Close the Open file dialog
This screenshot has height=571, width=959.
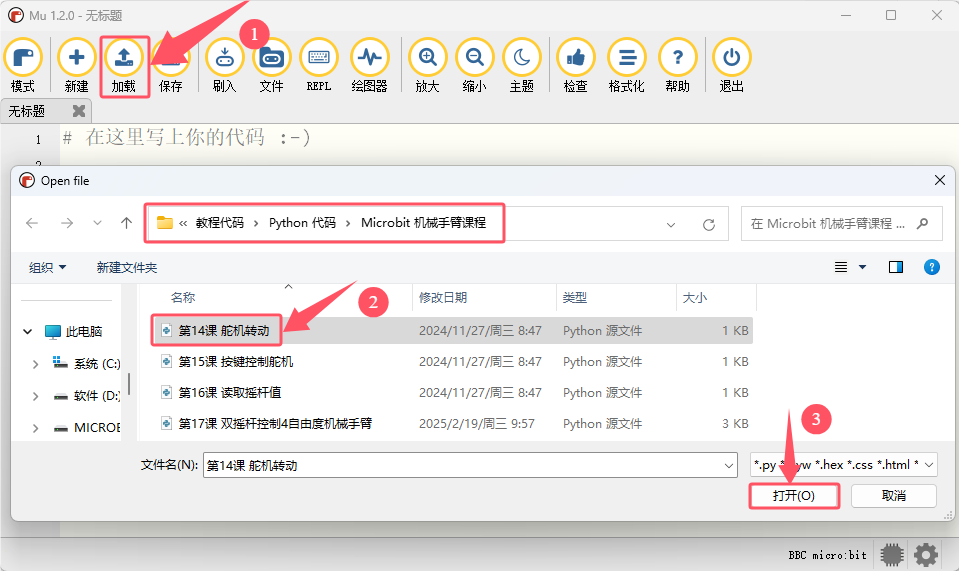940,180
